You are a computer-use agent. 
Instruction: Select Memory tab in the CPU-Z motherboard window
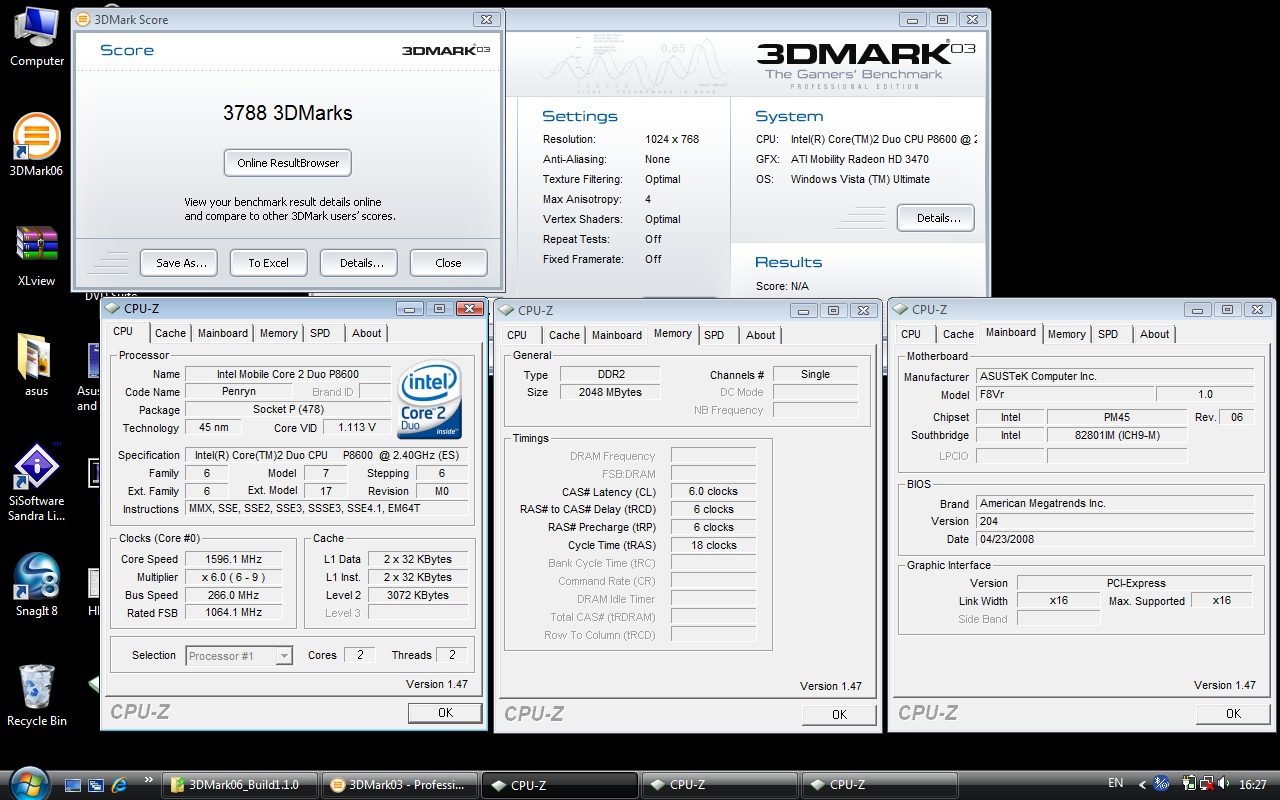[x=1067, y=334]
